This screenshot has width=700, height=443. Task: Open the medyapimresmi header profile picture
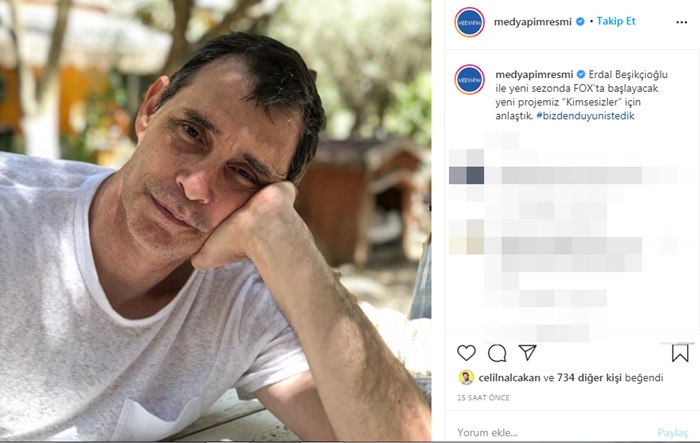(469, 22)
